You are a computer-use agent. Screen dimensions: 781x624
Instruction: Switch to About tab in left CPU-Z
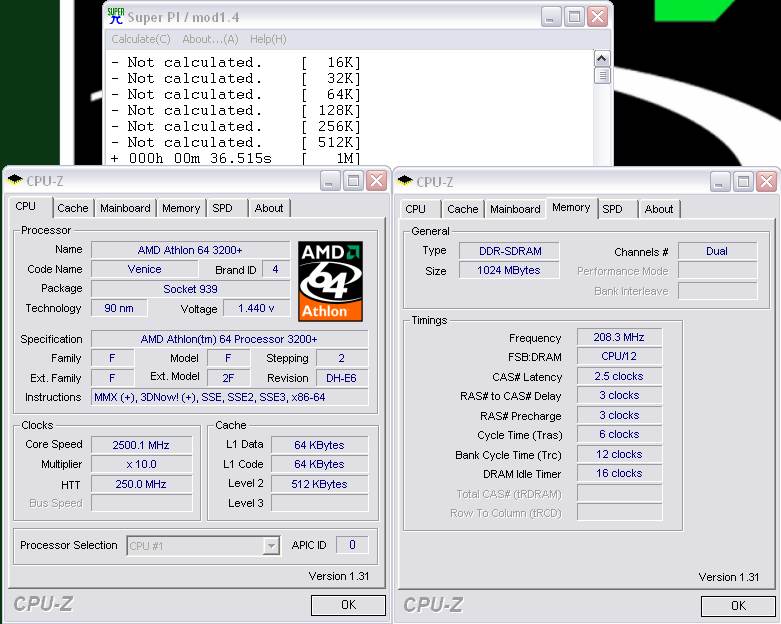pyautogui.click(x=269, y=208)
